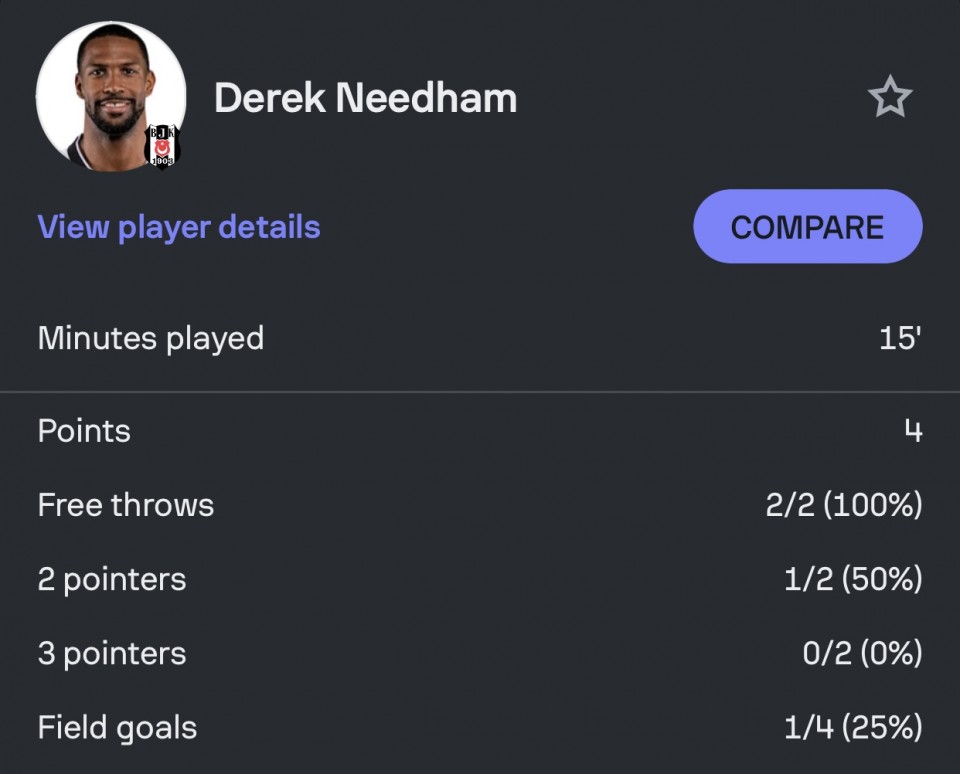The height and width of the screenshot is (774, 960).
Task: Click the View player details link
Action: (179, 227)
